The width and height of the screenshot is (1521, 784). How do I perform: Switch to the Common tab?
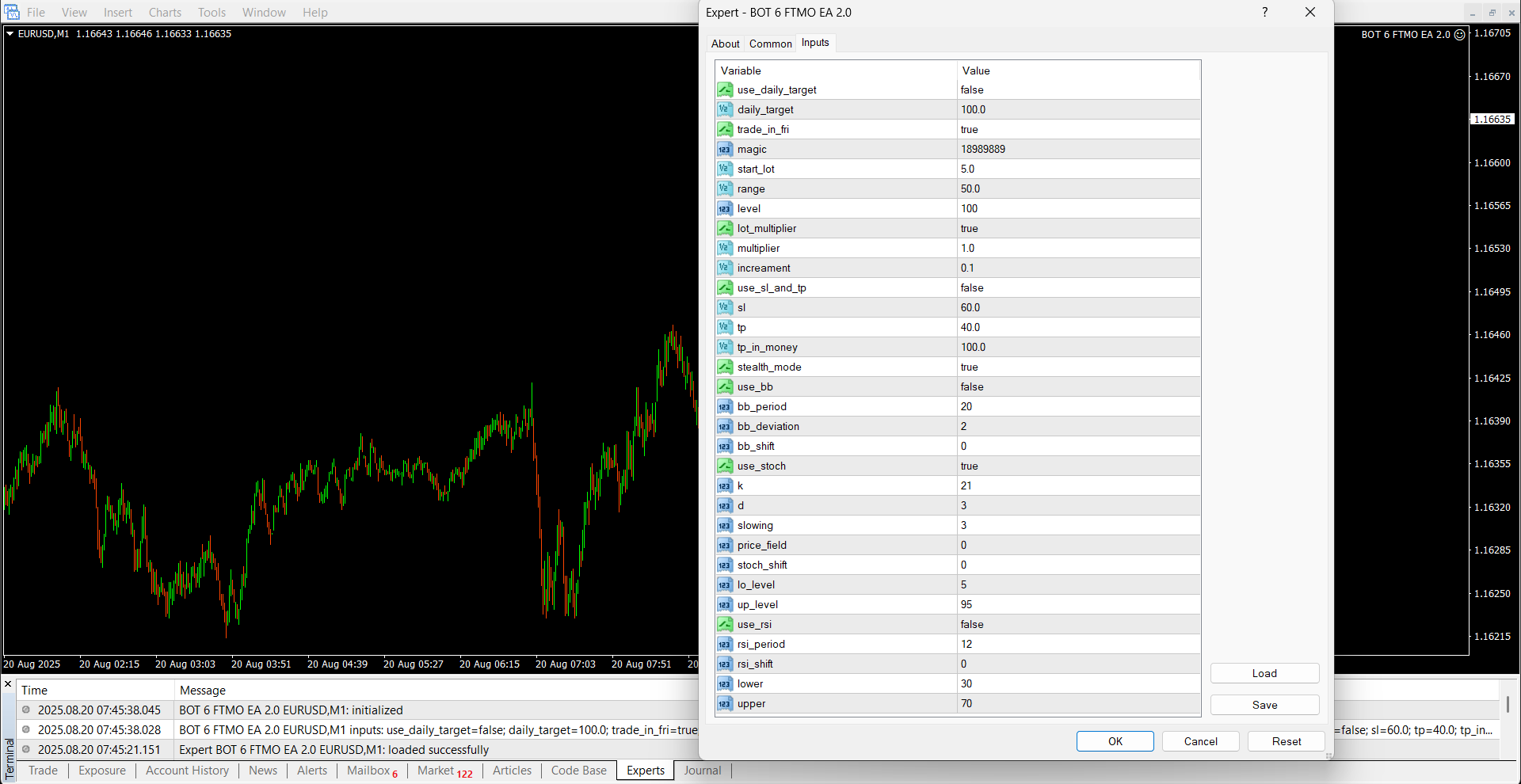770,44
